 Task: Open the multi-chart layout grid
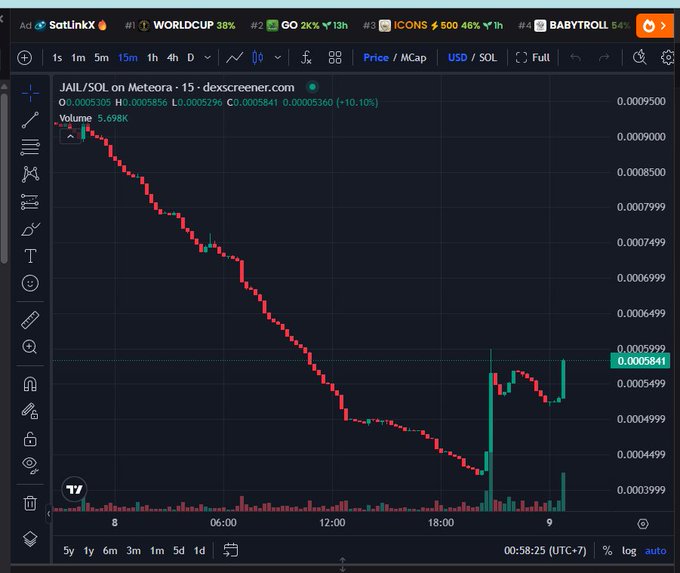335,58
